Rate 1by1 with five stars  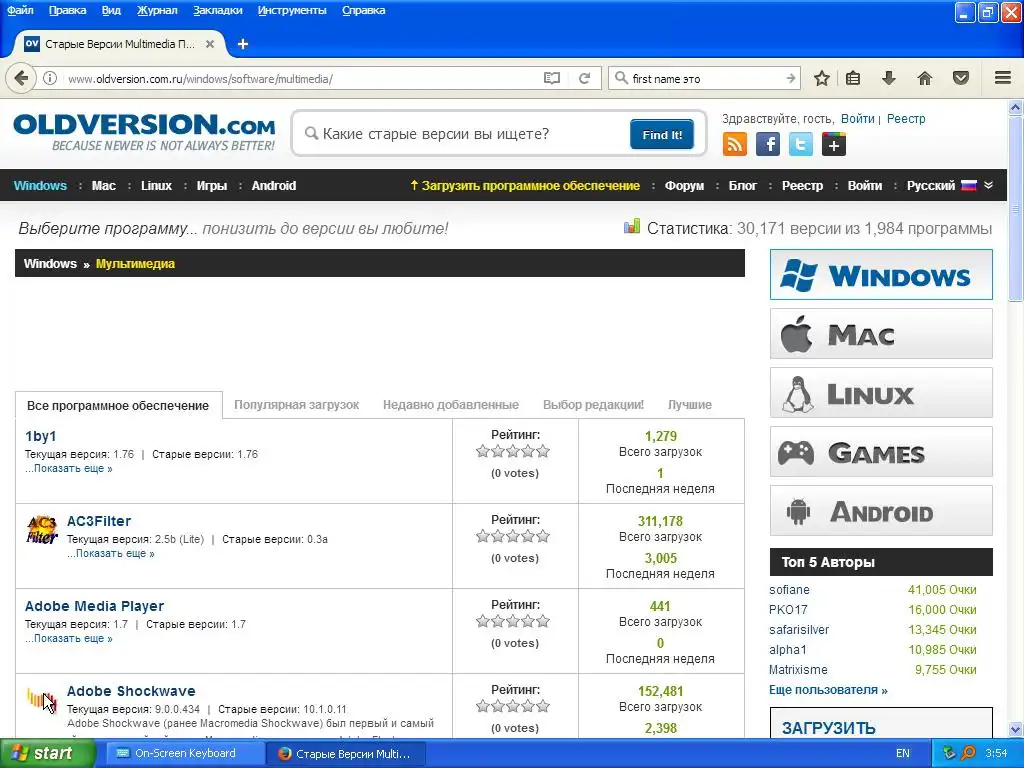(543, 451)
